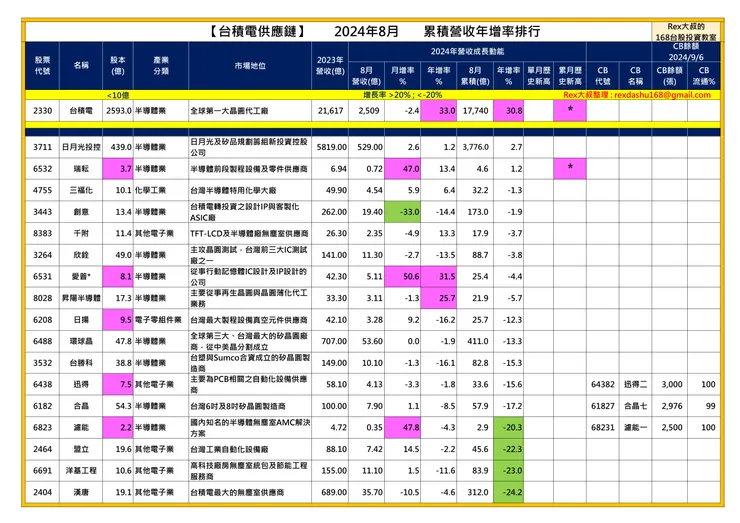Select stock code cell 2330

point(42,111)
